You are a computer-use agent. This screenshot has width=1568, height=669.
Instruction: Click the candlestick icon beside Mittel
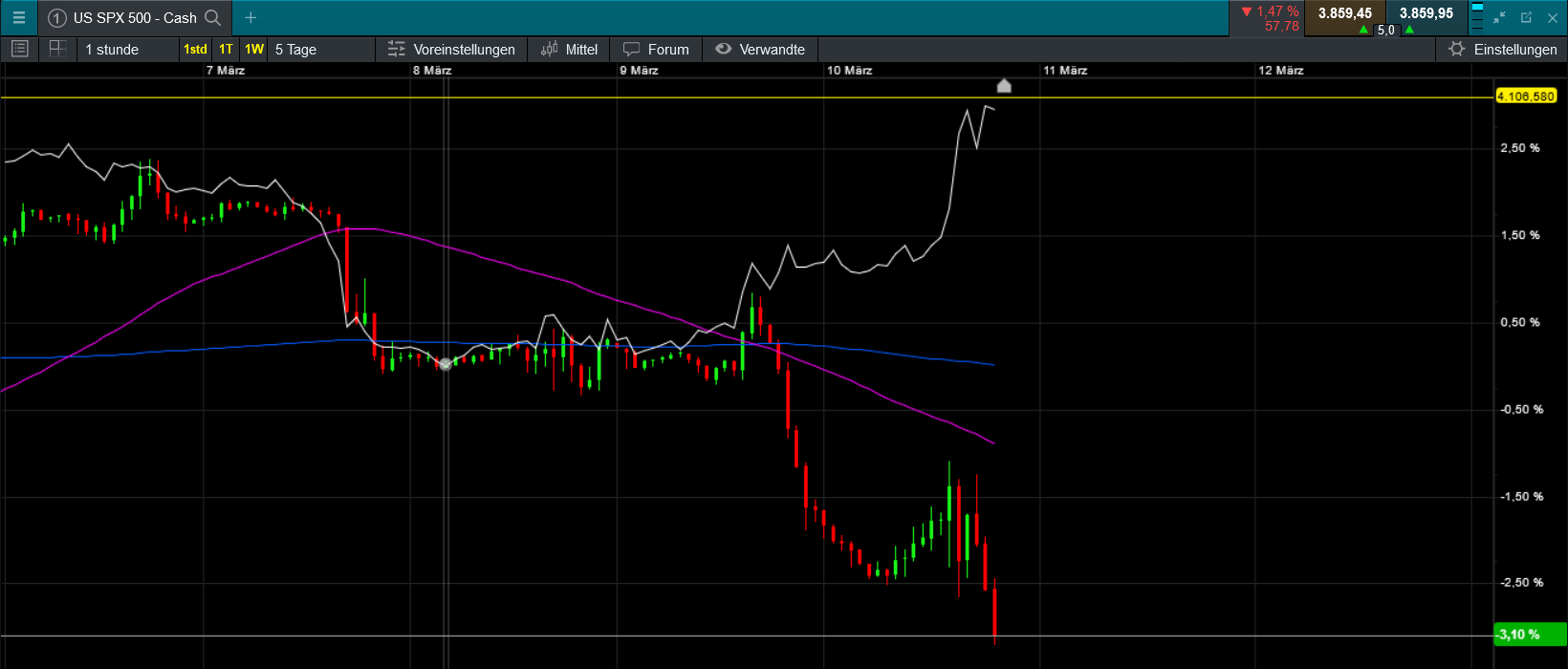(x=550, y=49)
